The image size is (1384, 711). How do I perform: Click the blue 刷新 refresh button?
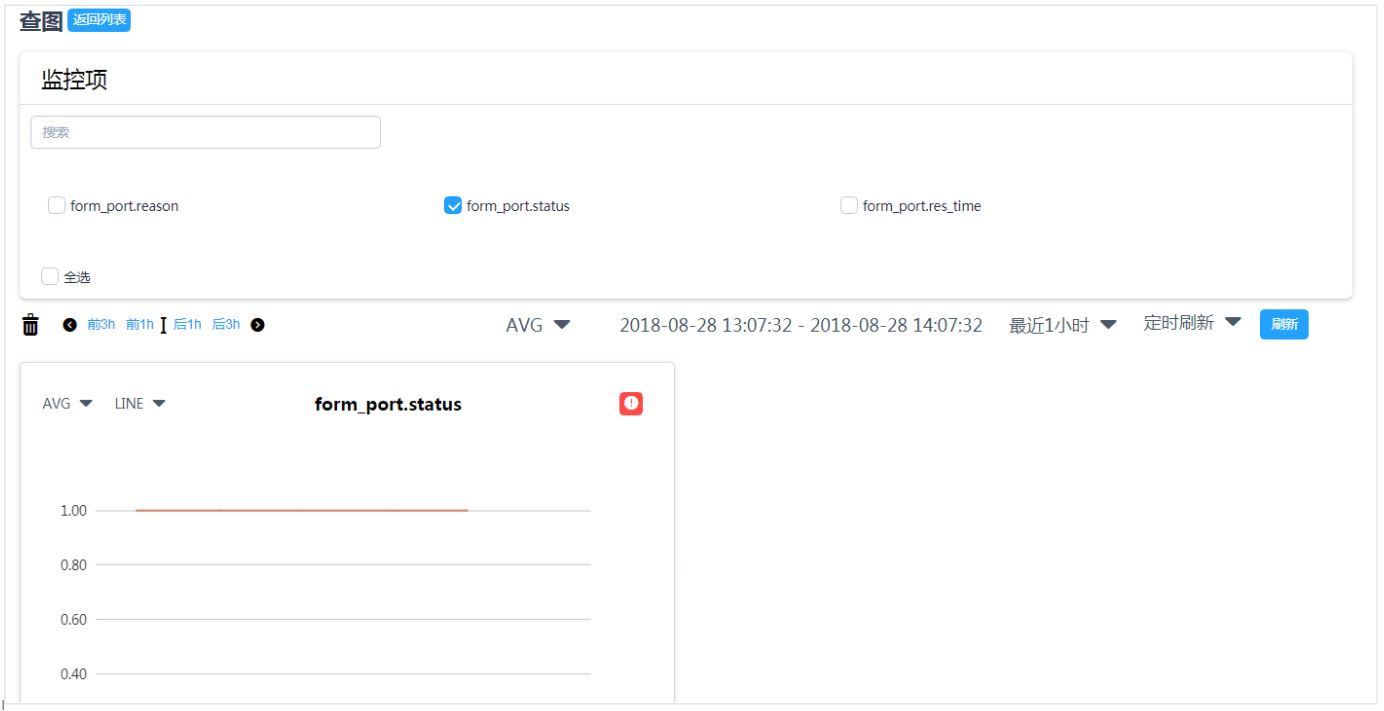click(x=1284, y=324)
